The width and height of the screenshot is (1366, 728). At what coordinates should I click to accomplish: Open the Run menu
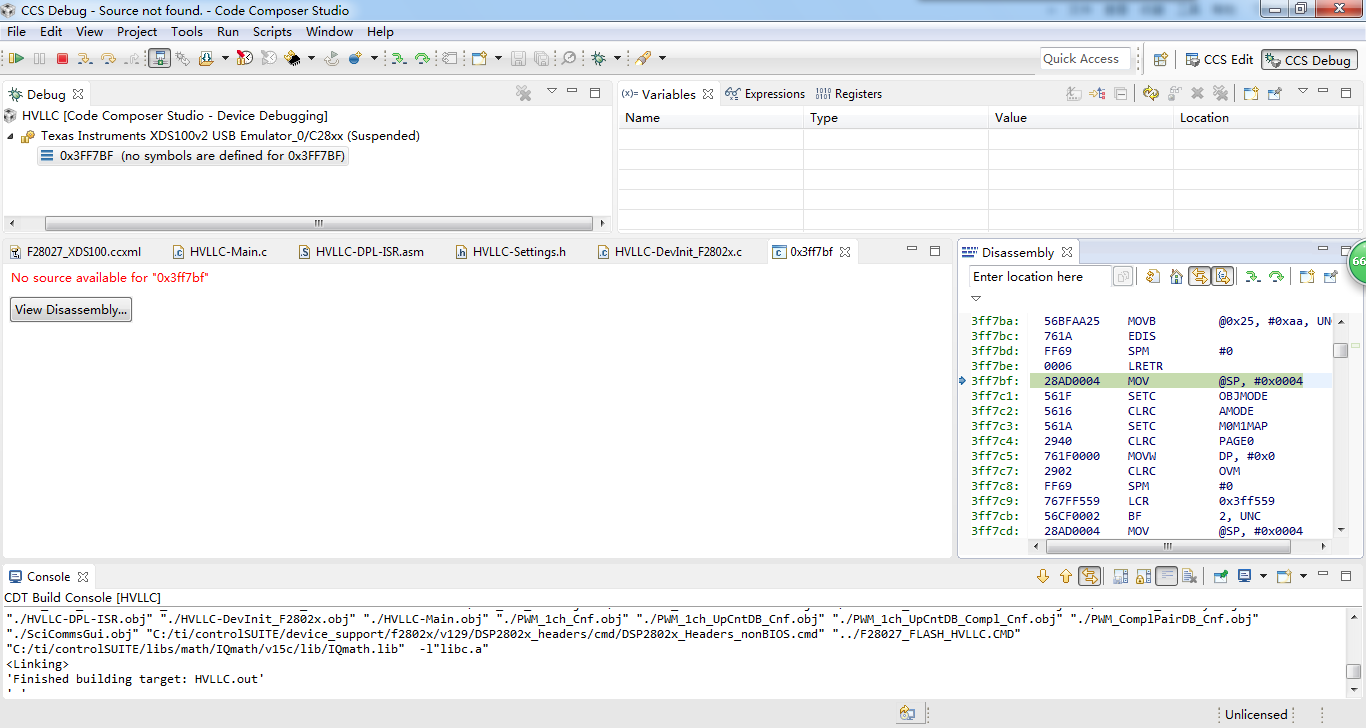click(x=228, y=32)
